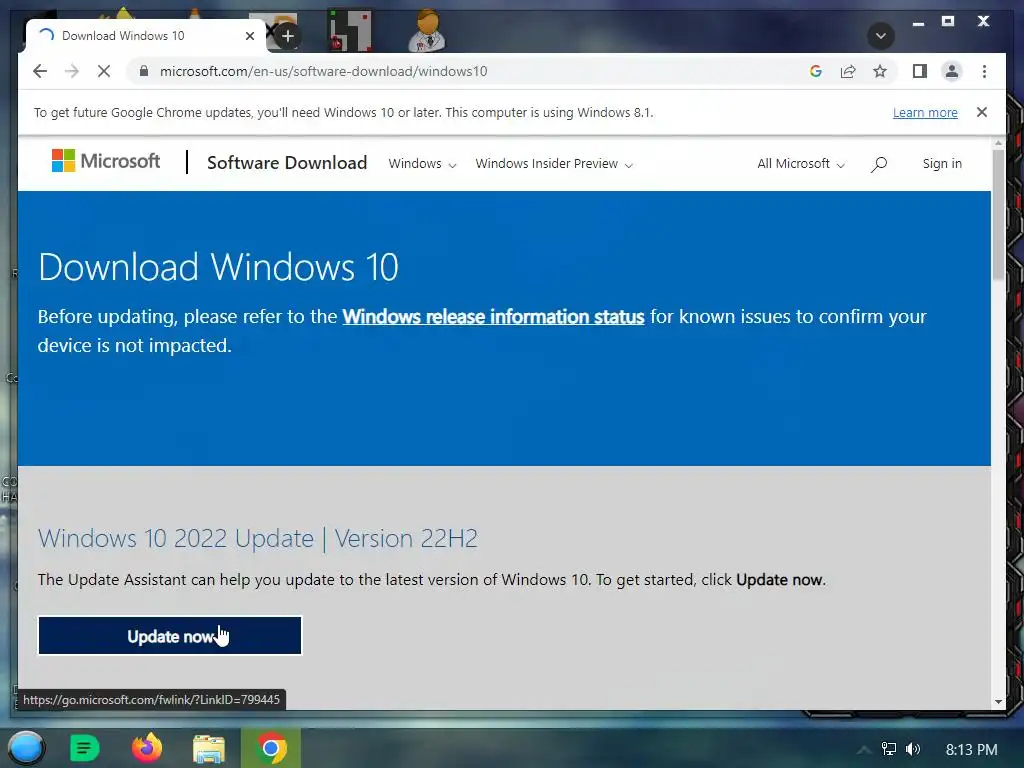Open Windows release information status link
1024x768 pixels.
[x=493, y=317]
